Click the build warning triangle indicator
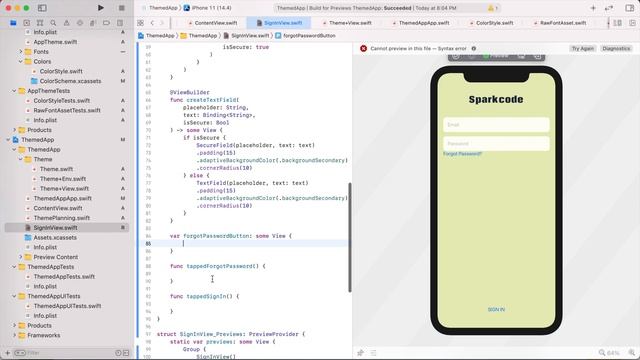Image resolution: width=640 pixels, height=360 pixels. (491, 8)
